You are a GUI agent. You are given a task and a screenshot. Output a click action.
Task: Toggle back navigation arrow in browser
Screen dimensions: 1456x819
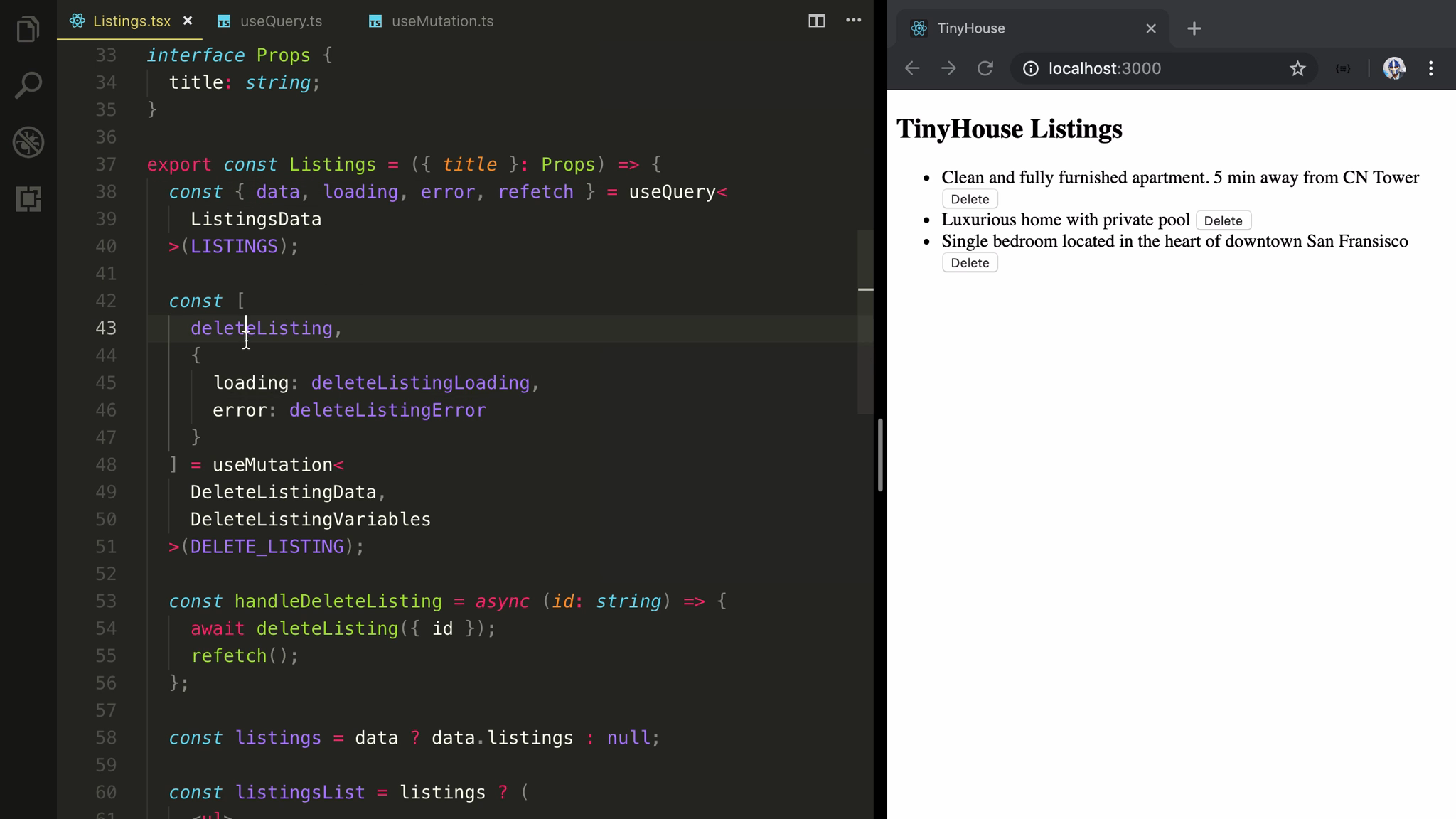tap(912, 68)
